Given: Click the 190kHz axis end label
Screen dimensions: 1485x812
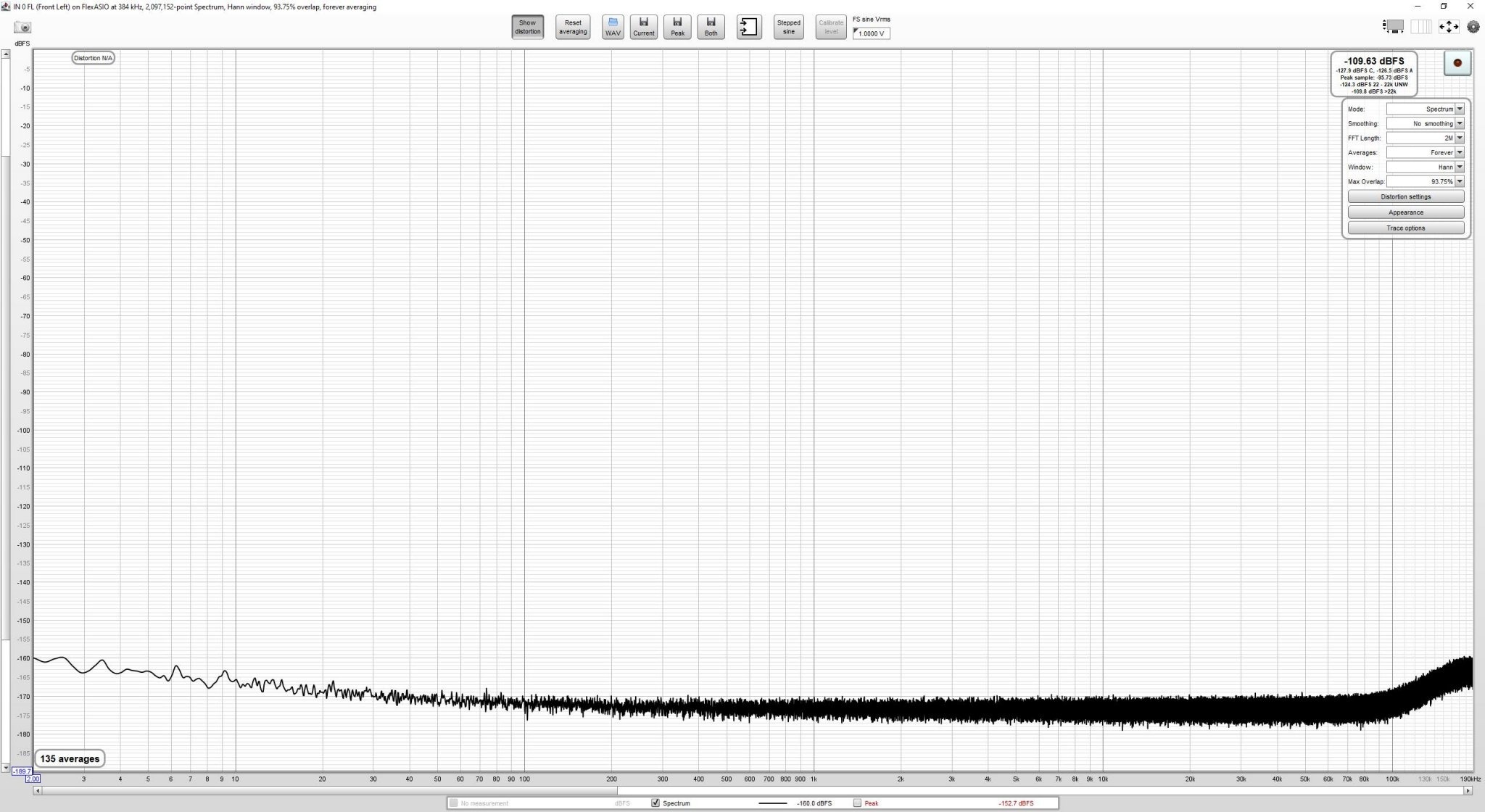Looking at the screenshot, I should 1470,779.
